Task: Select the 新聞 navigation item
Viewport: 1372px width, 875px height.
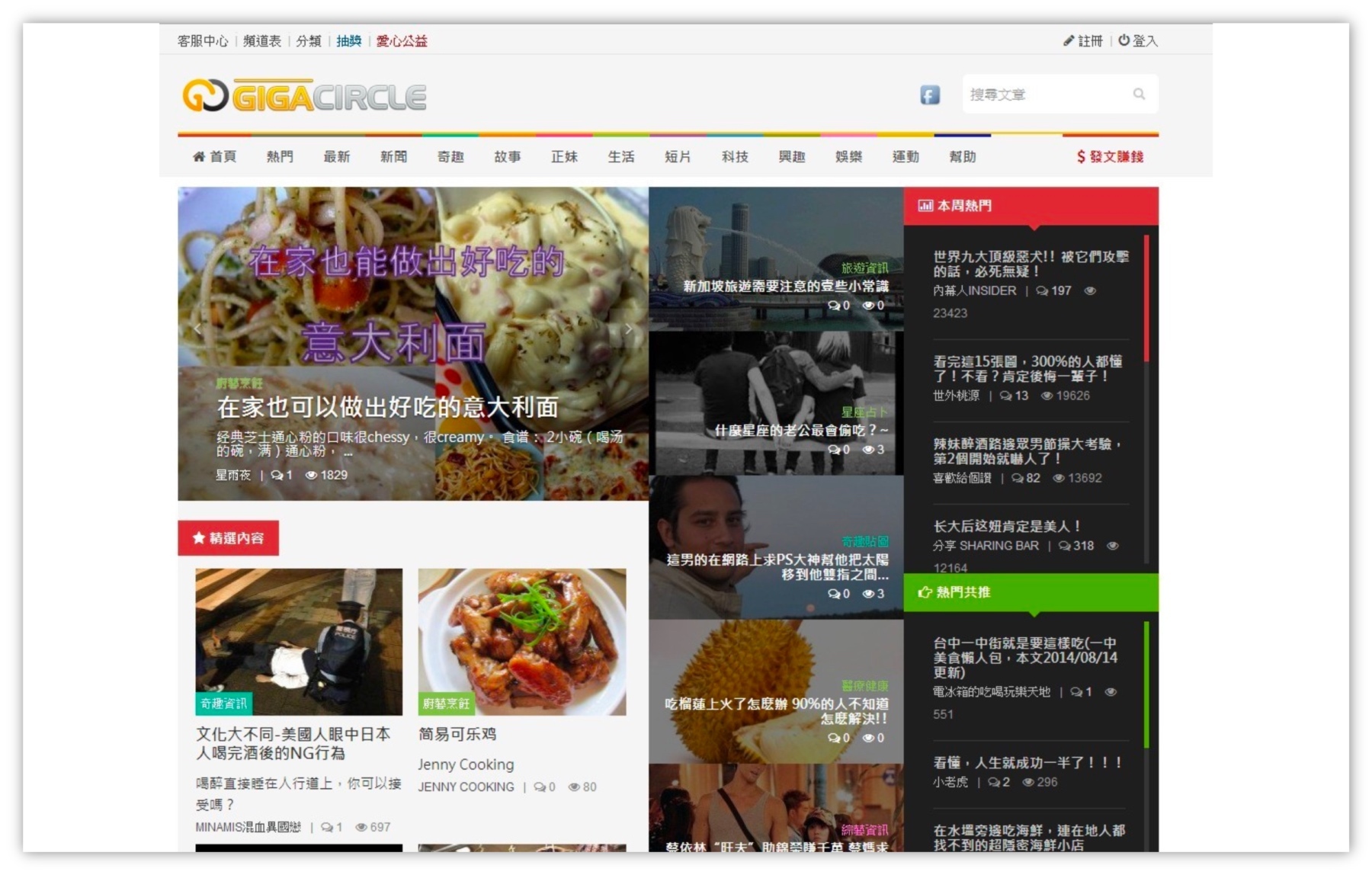Action: pos(394,157)
